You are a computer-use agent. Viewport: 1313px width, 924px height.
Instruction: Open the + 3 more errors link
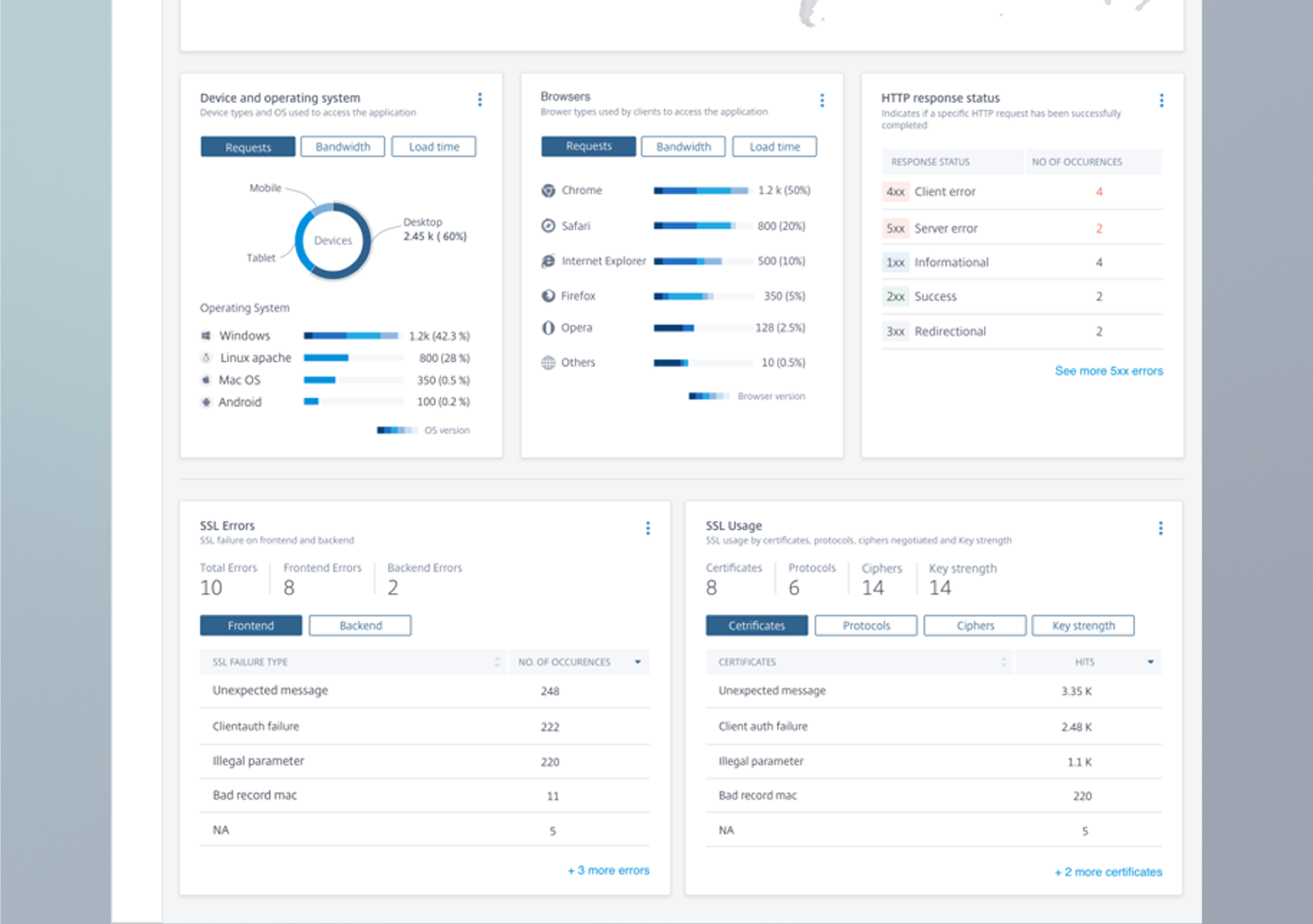(608, 871)
